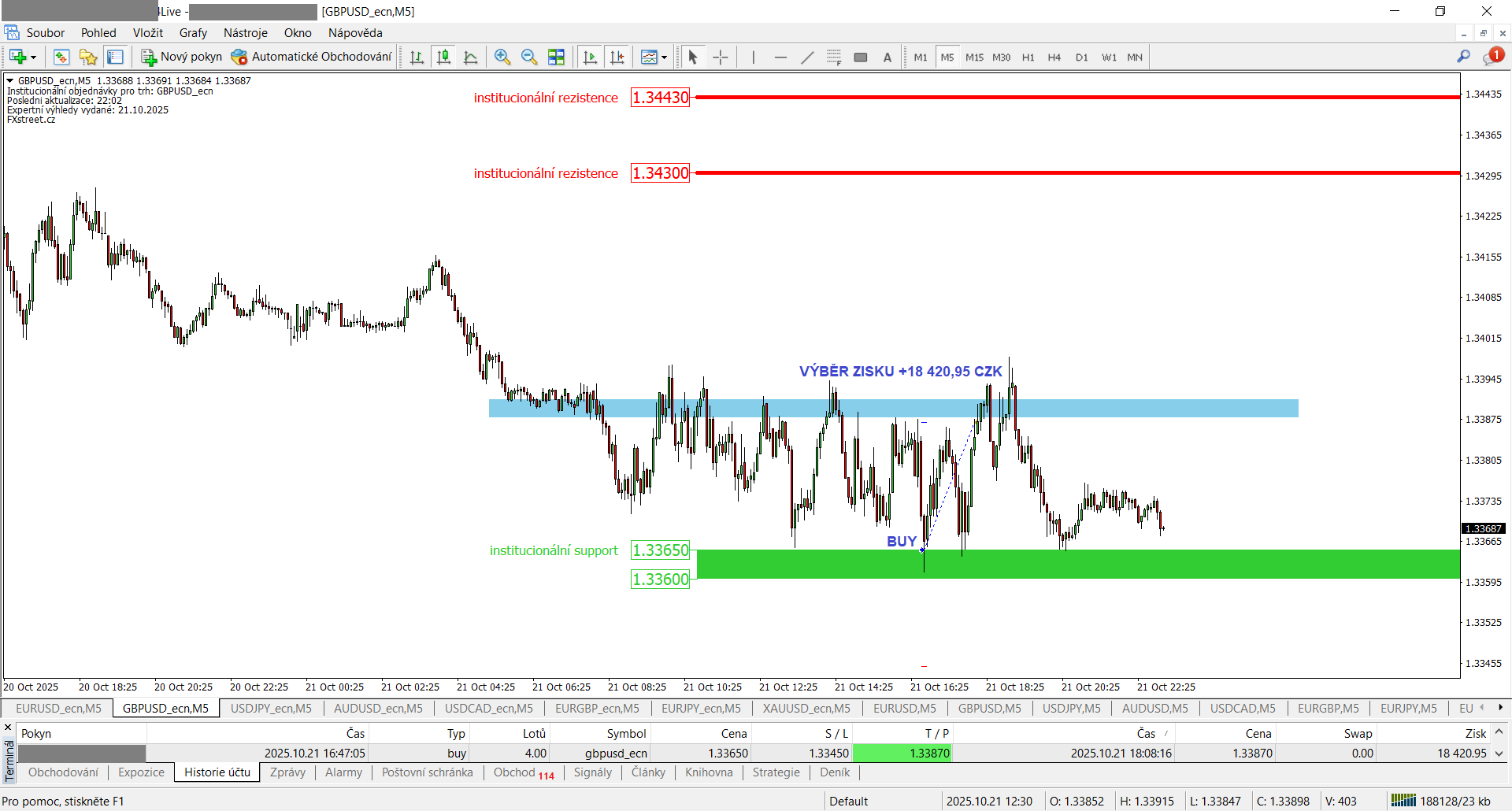Select the active M5 timeframe button
Screen dimensions: 1512x811
(x=947, y=57)
